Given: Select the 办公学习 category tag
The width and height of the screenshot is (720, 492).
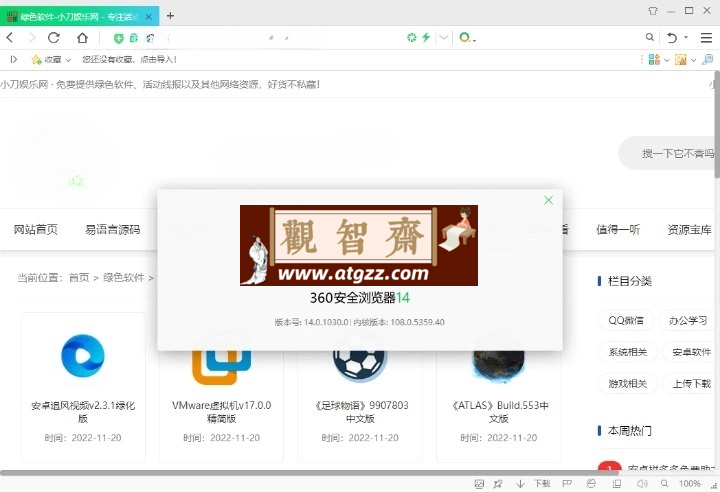Looking at the screenshot, I should pyautogui.click(x=687, y=320).
